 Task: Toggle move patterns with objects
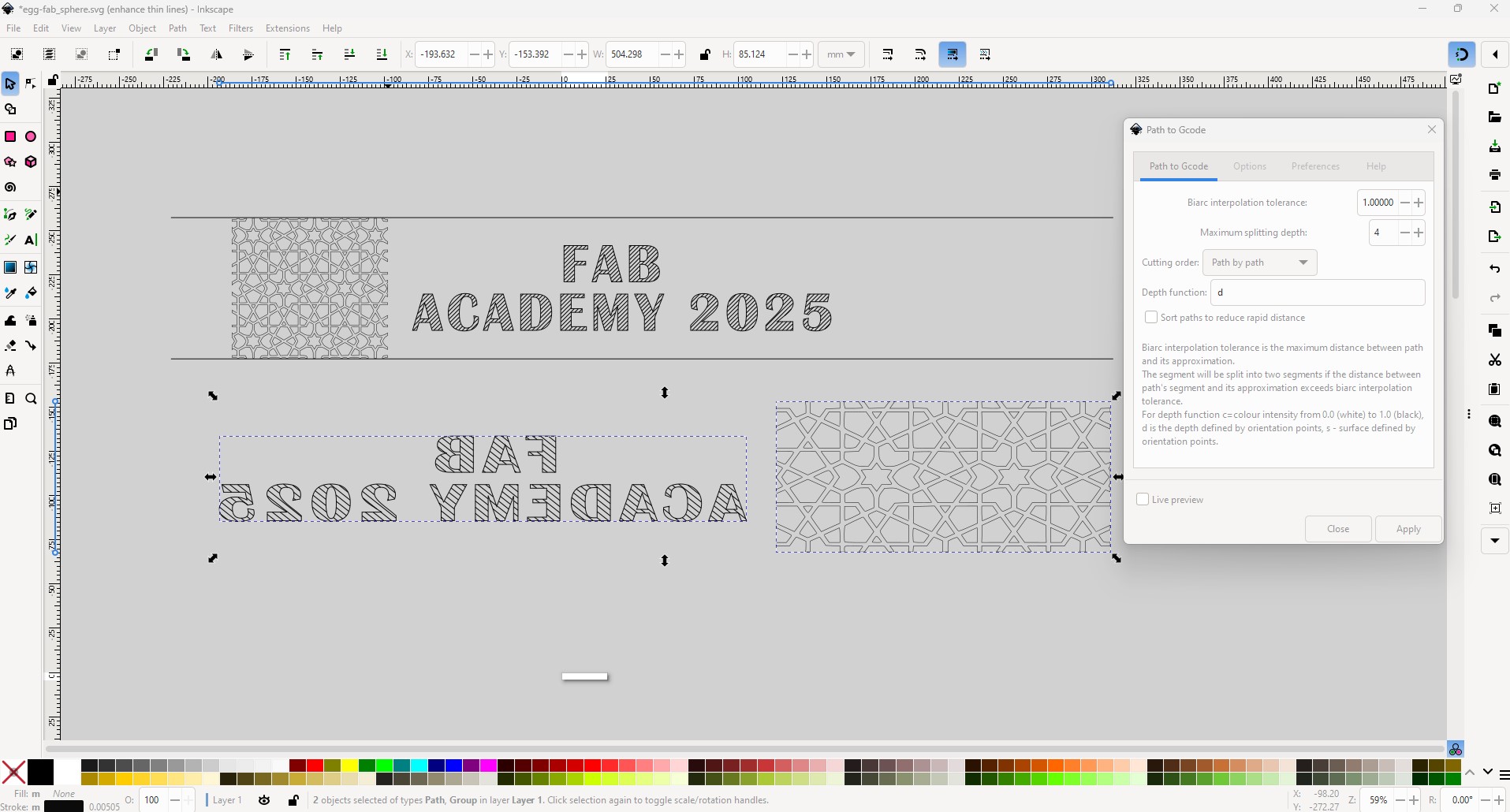point(985,54)
